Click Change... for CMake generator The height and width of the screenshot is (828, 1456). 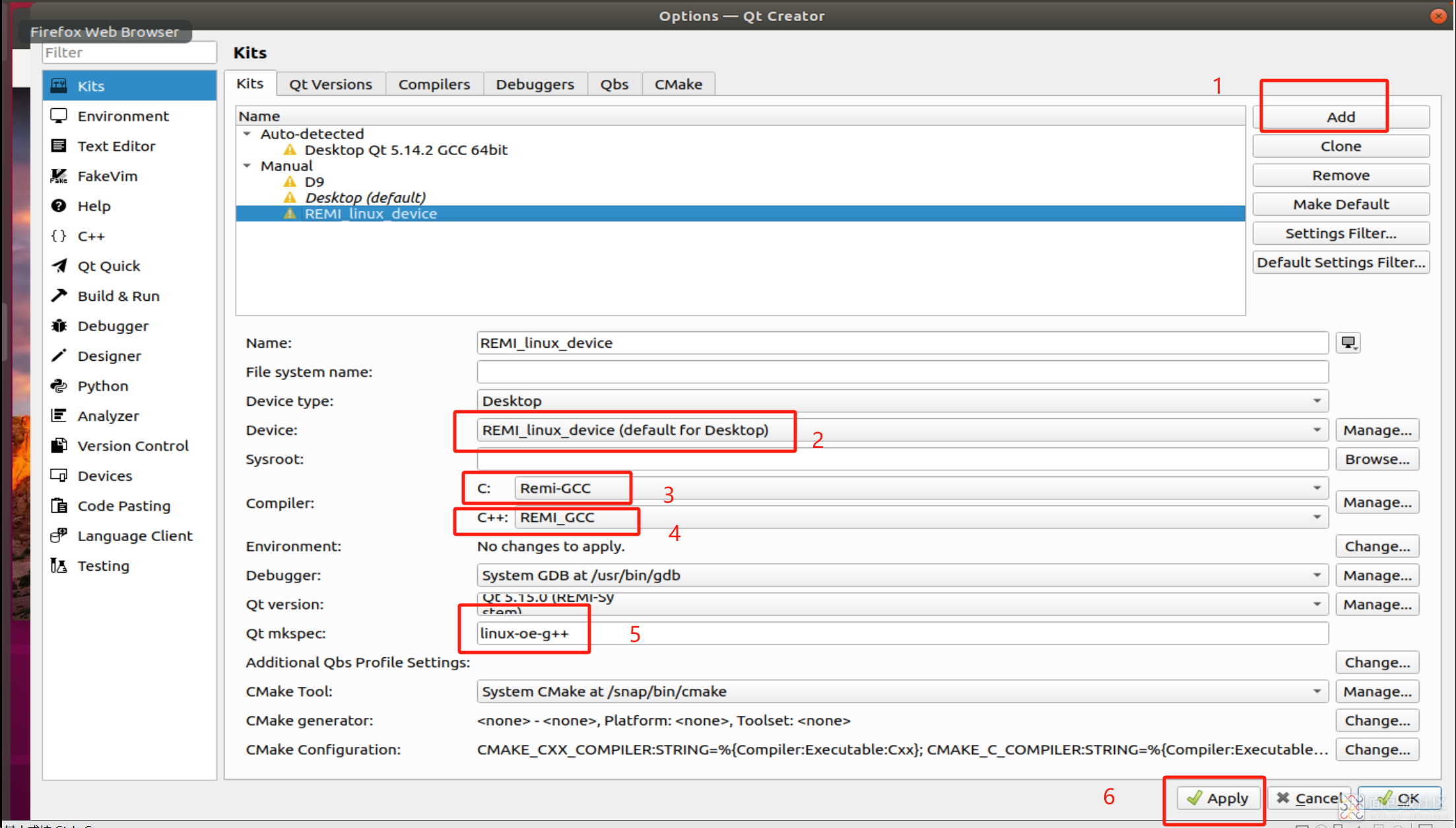(x=1377, y=720)
